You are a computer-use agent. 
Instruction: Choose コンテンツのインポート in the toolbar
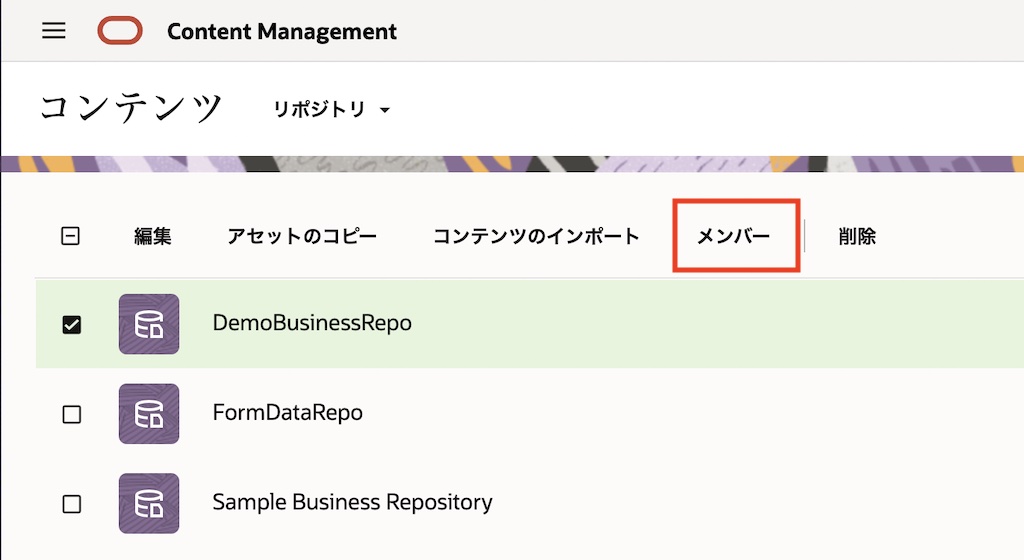[536, 237]
